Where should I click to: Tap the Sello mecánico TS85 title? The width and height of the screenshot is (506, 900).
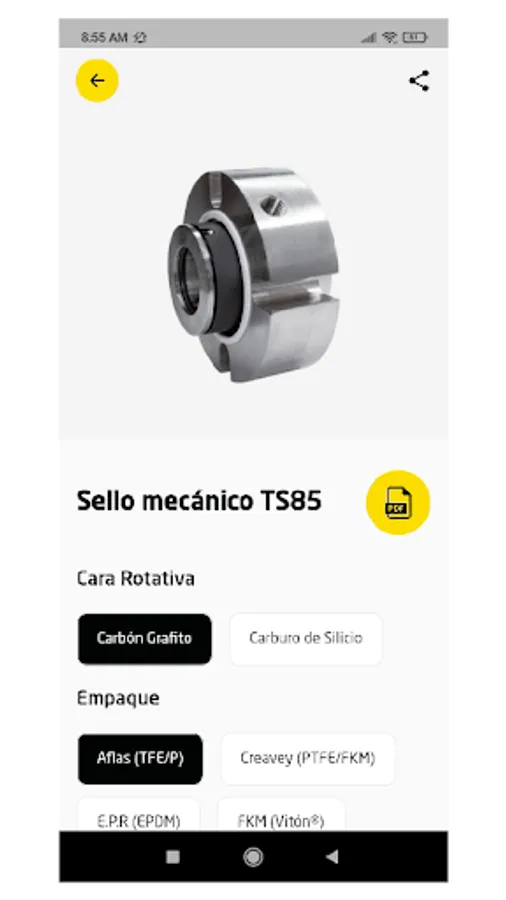[199, 501]
